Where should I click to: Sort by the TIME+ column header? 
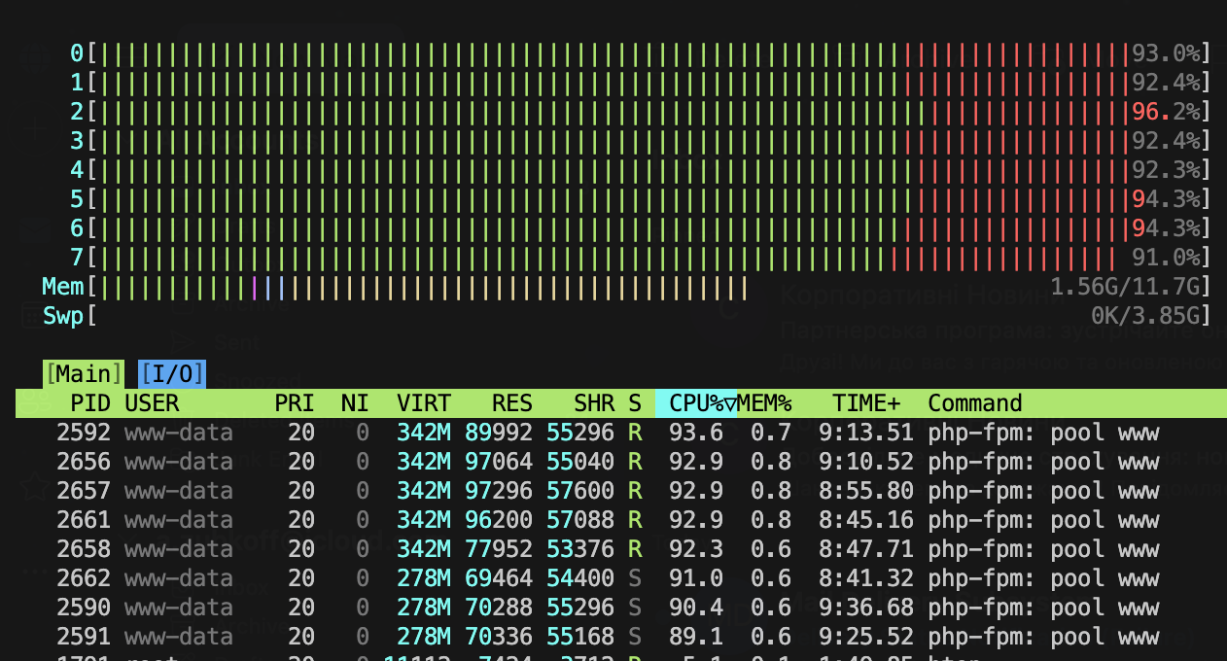866,403
